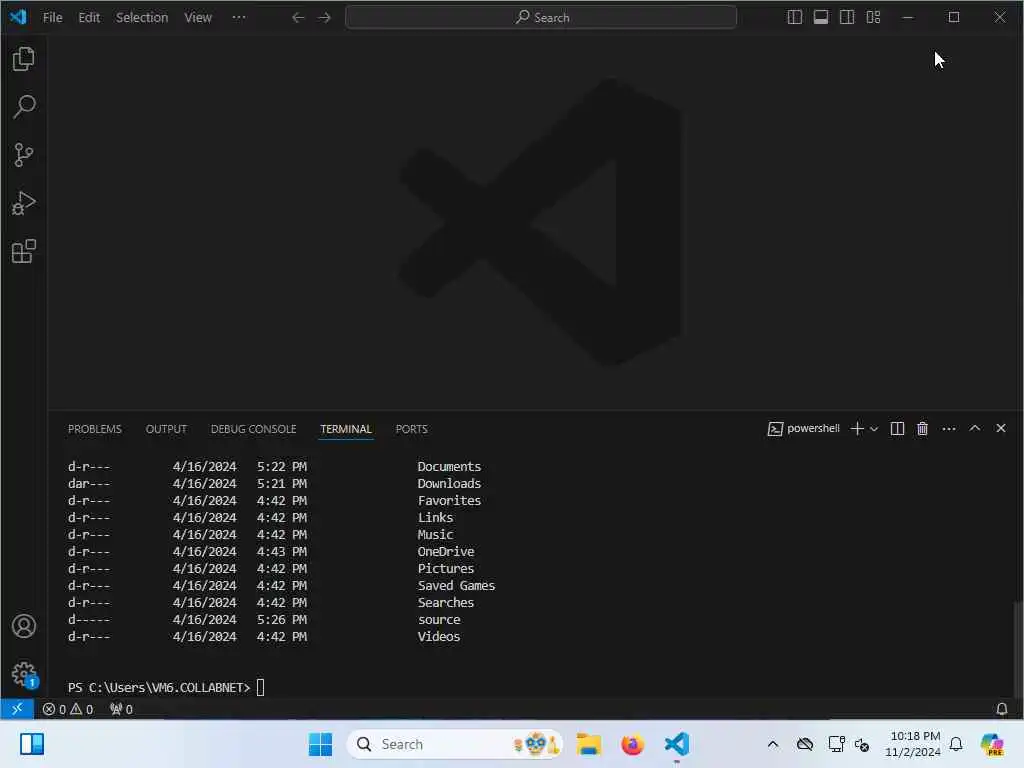The image size is (1024, 768).
Task: Click the network status tray icon
Action: point(836,744)
